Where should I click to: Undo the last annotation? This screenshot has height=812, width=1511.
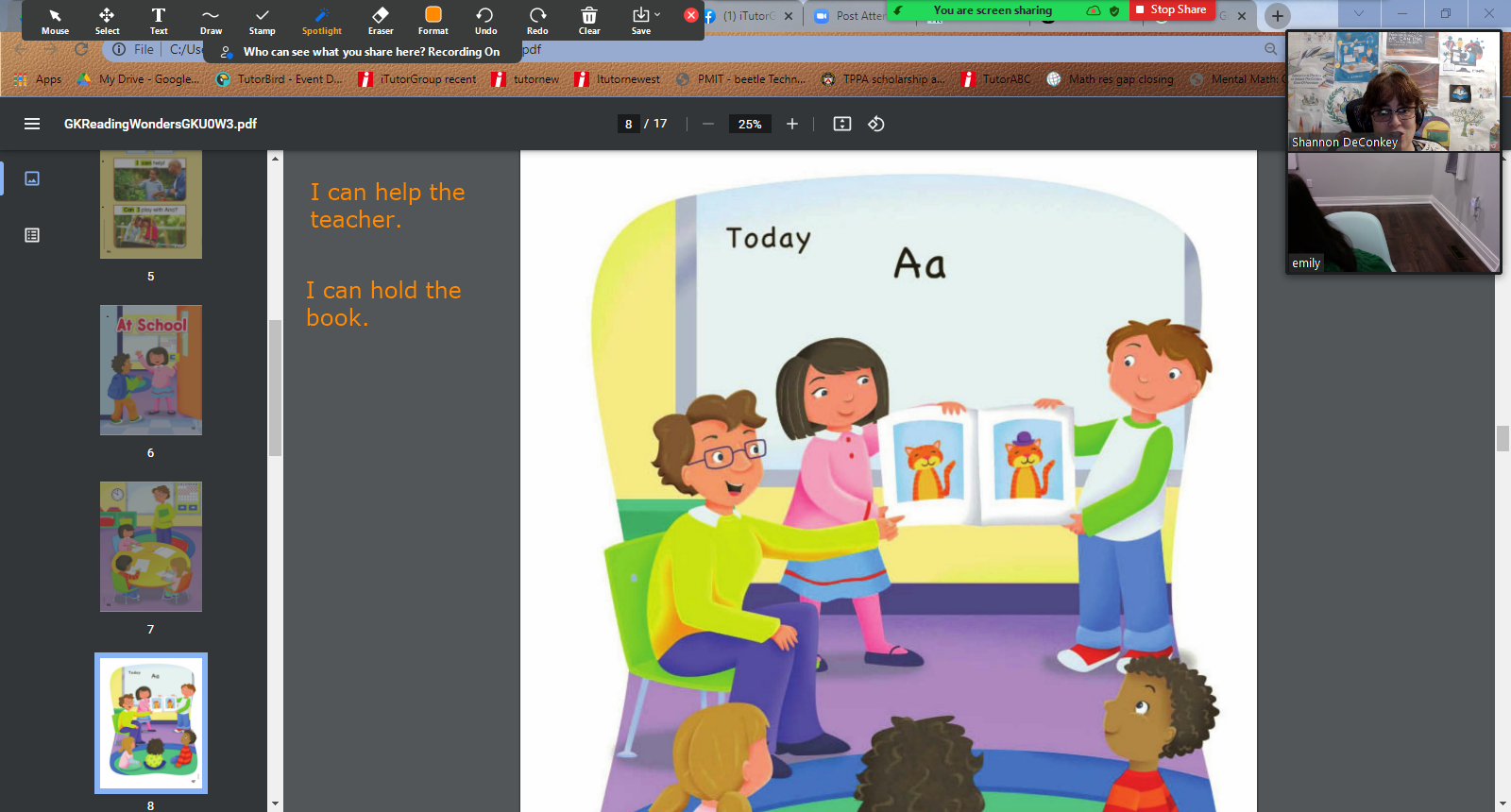tap(485, 21)
